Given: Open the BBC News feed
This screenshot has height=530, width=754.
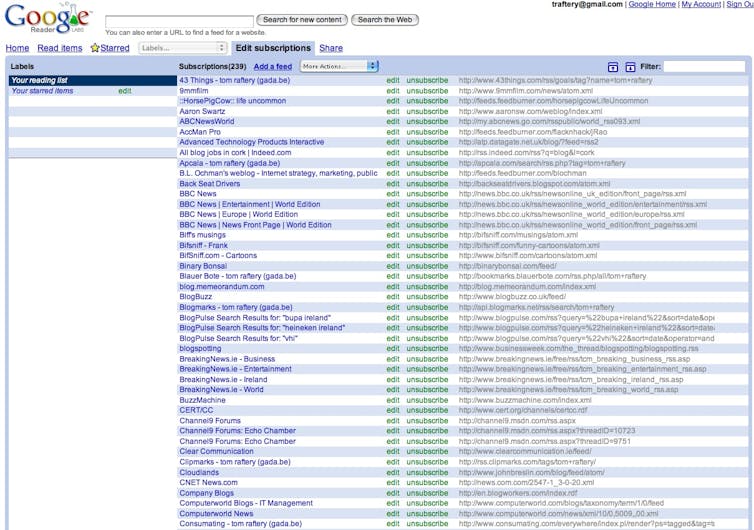Looking at the screenshot, I should [x=198, y=193].
